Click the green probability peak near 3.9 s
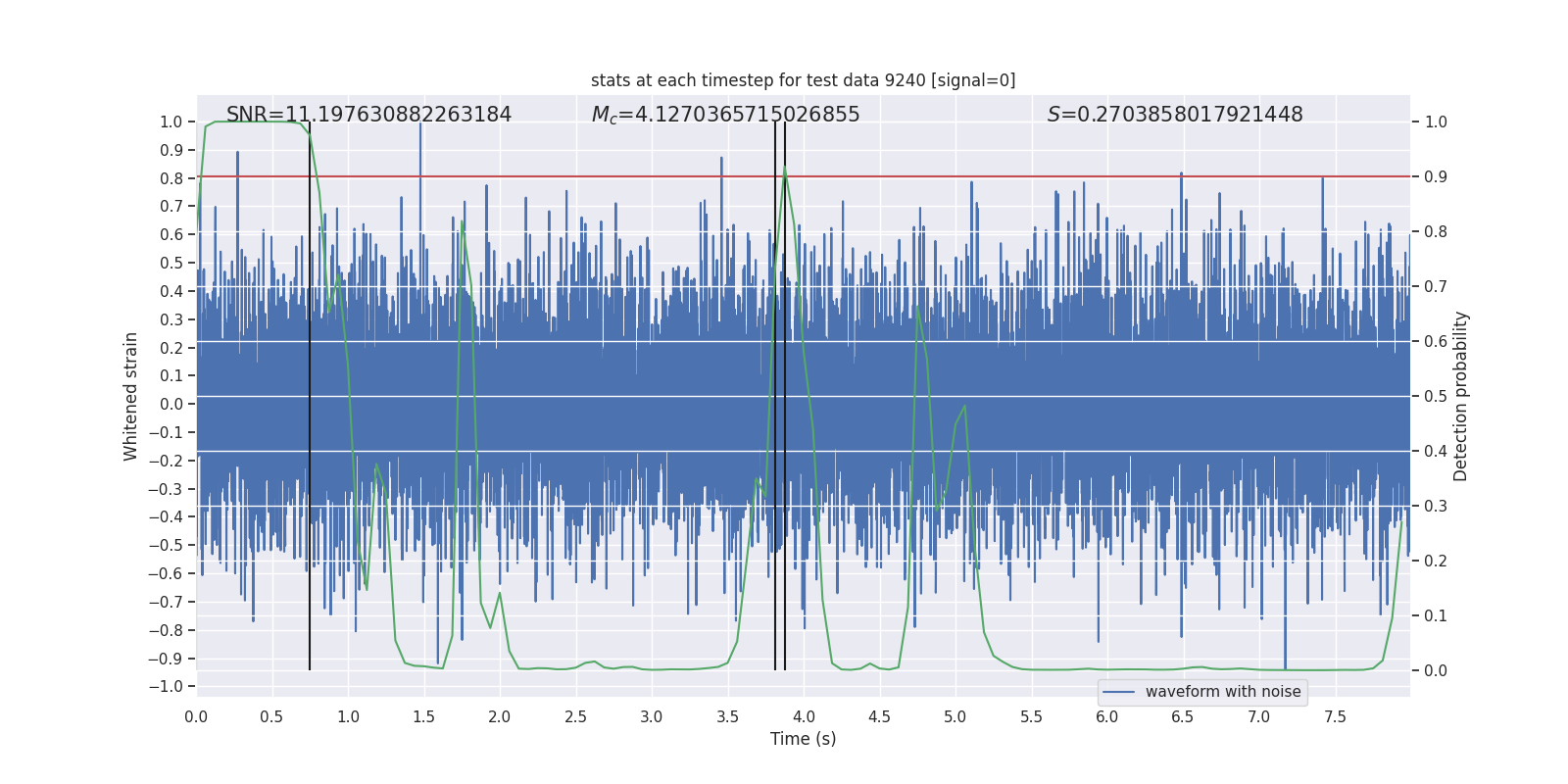The height and width of the screenshot is (784, 1568). click(785, 169)
